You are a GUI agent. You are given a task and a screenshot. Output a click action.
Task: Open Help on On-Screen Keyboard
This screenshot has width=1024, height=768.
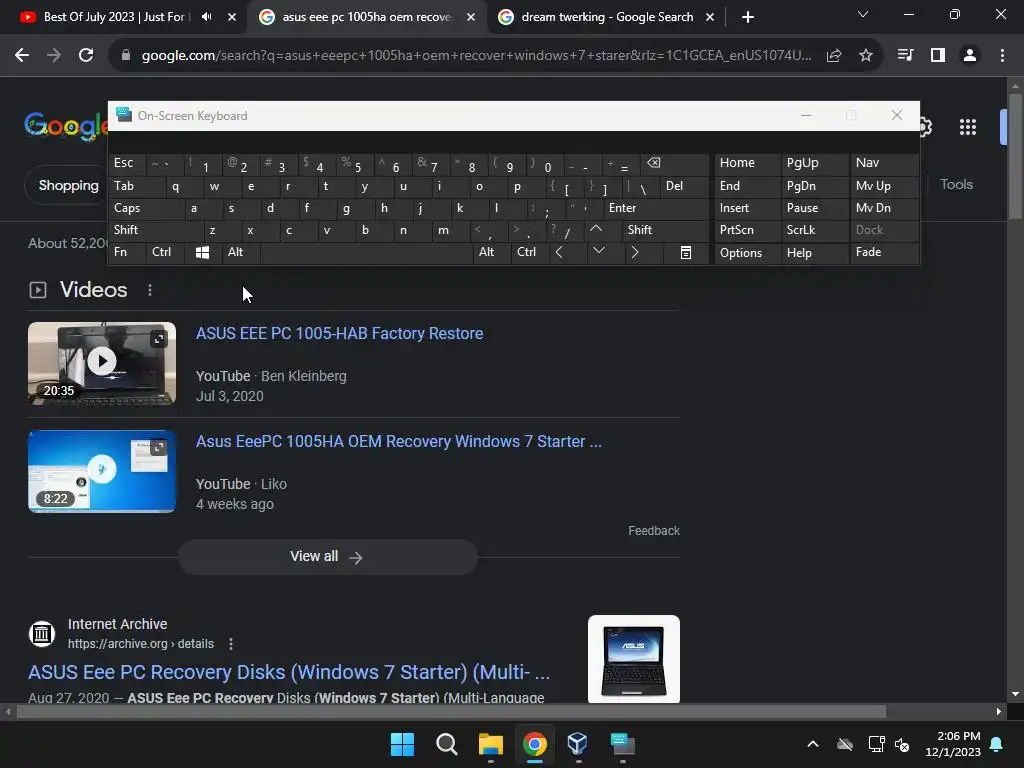click(814, 253)
